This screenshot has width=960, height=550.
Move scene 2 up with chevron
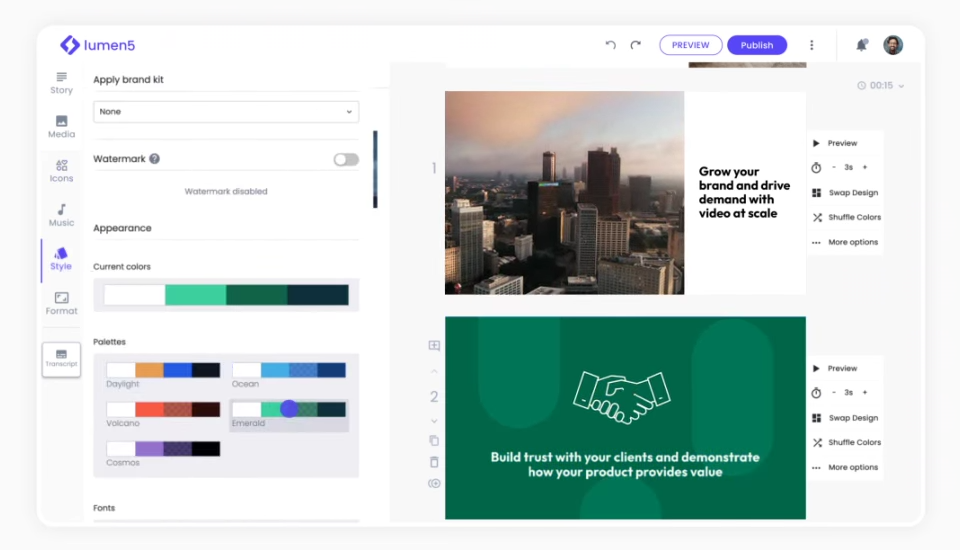pos(434,371)
